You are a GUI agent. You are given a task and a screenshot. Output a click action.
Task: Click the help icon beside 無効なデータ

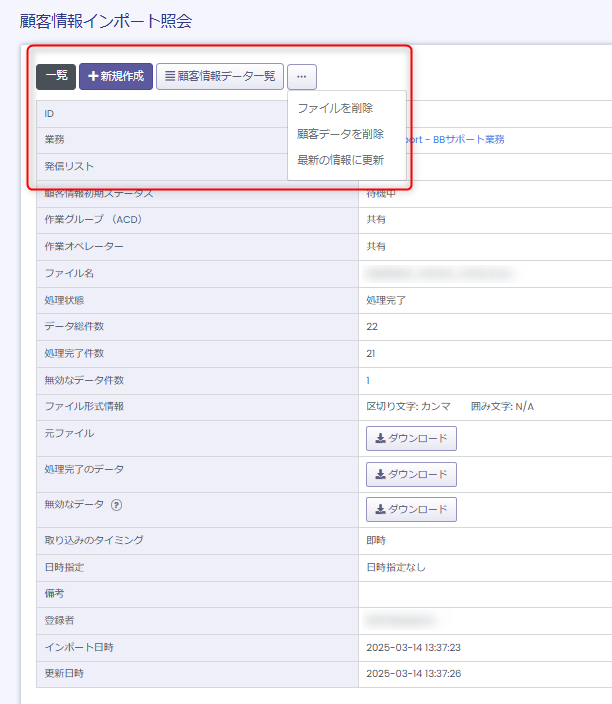[116, 505]
